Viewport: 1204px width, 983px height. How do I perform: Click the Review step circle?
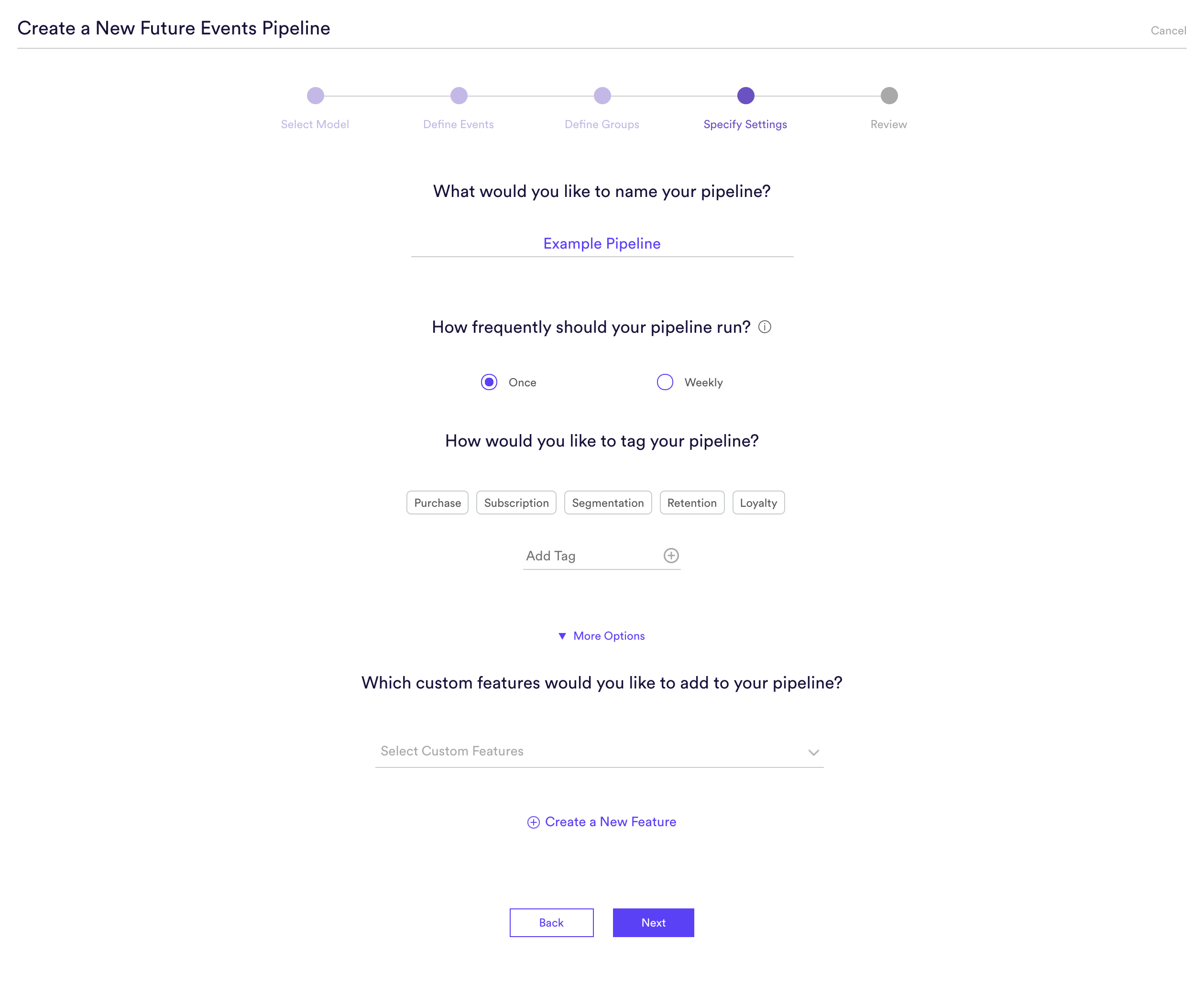pos(889,96)
